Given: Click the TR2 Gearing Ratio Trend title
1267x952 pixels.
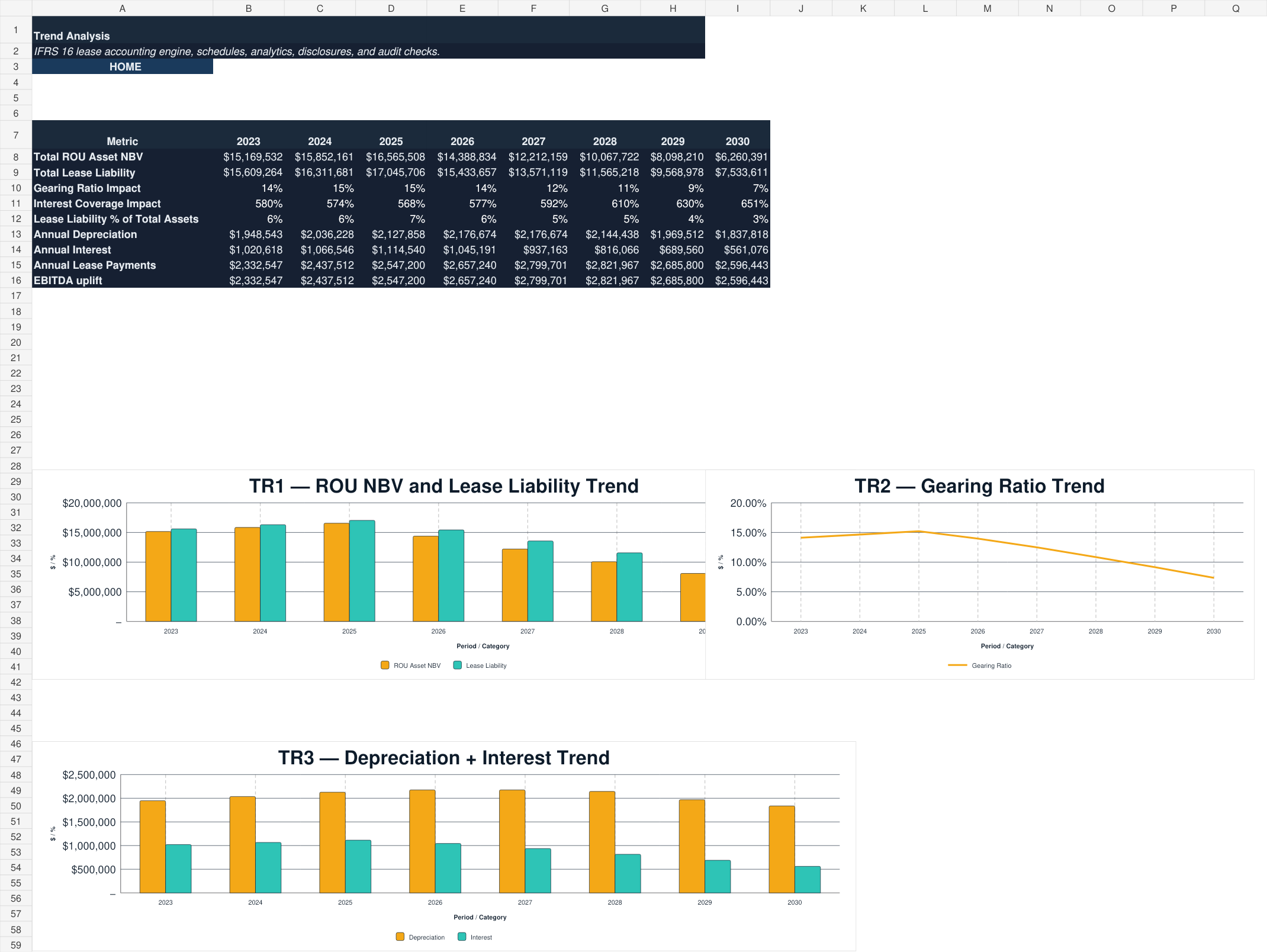Looking at the screenshot, I should 979,486.
